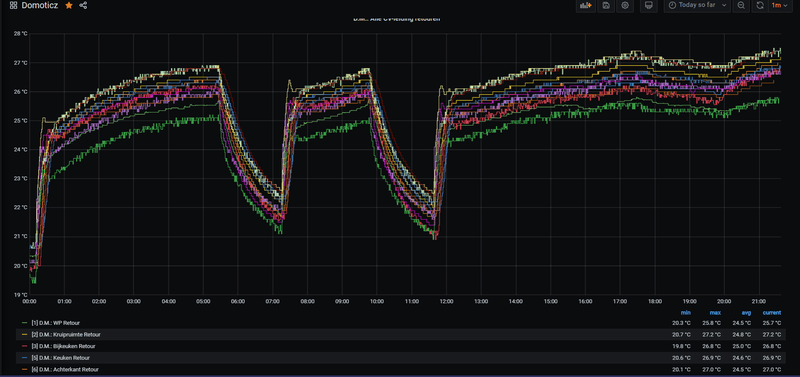Open the 'Today so far' time picker
Image resolution: width=800 pixels, height=377 pixels.
(x=697, y=5)
